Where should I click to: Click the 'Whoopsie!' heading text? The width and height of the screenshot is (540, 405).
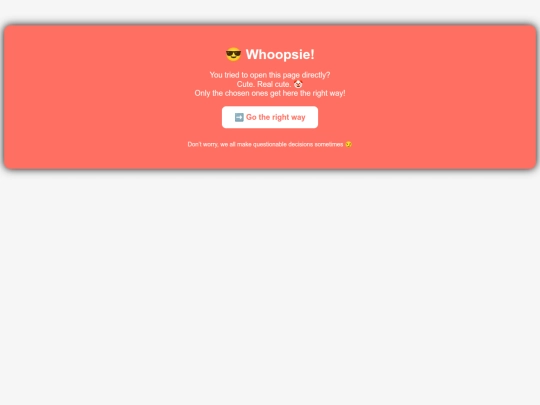(x=280, y=54)
